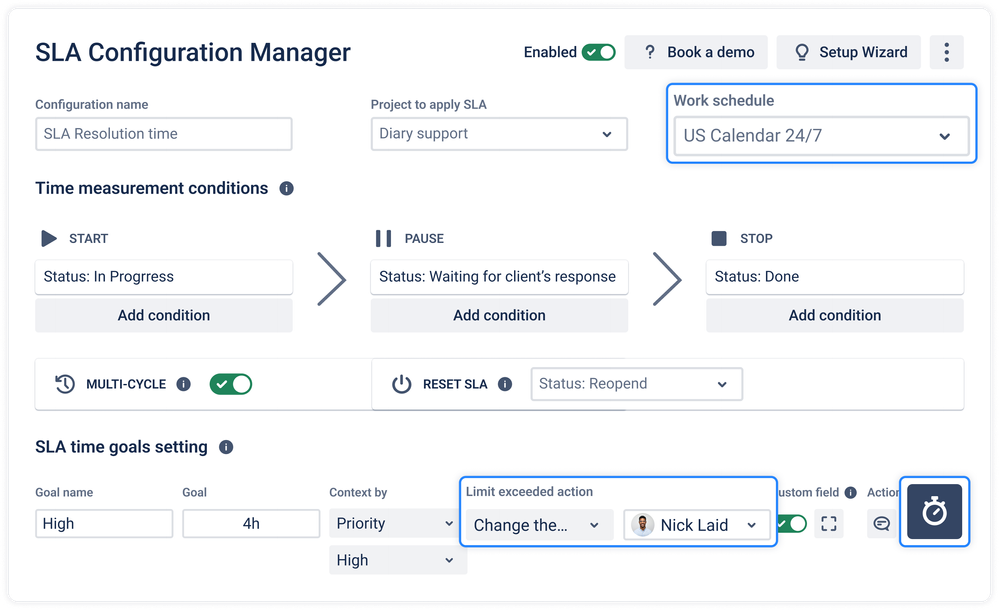Toggle the MULTI-CYCLE switch

(231, 384)
